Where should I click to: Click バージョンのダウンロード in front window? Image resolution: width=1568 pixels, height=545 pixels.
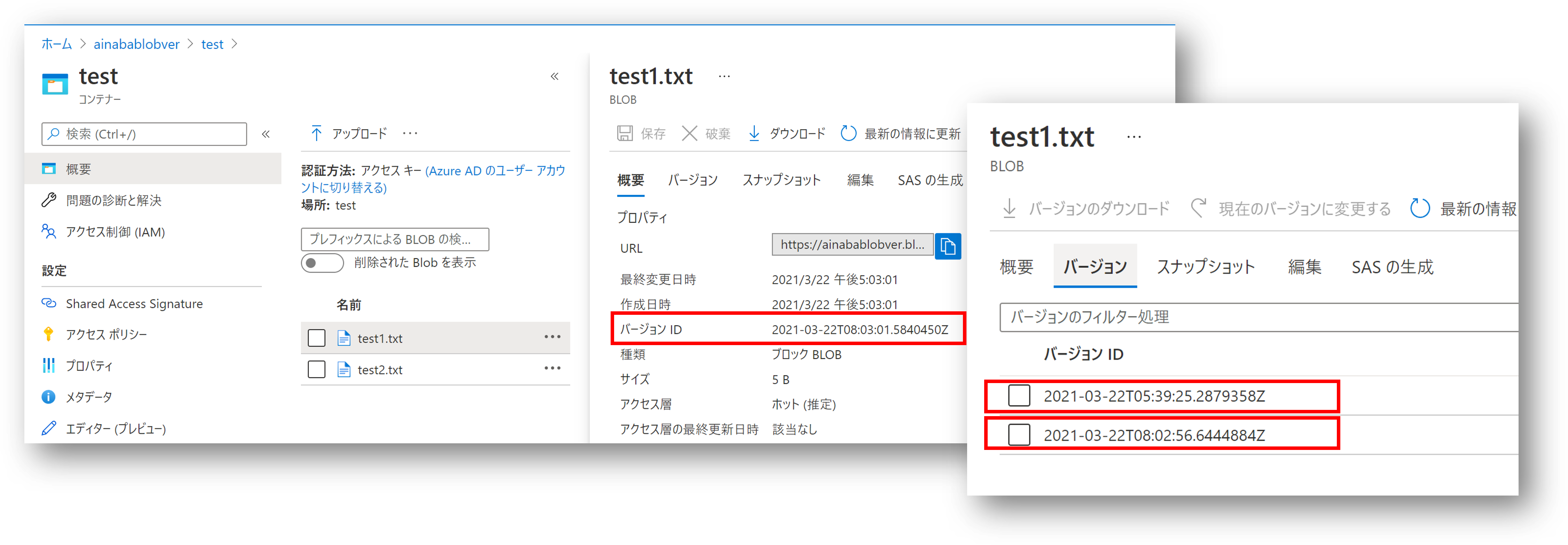coord(1086,208)
